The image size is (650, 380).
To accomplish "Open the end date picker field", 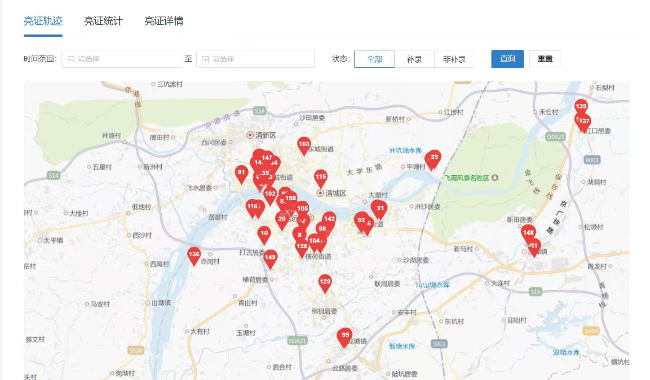I will pos(255,59).
